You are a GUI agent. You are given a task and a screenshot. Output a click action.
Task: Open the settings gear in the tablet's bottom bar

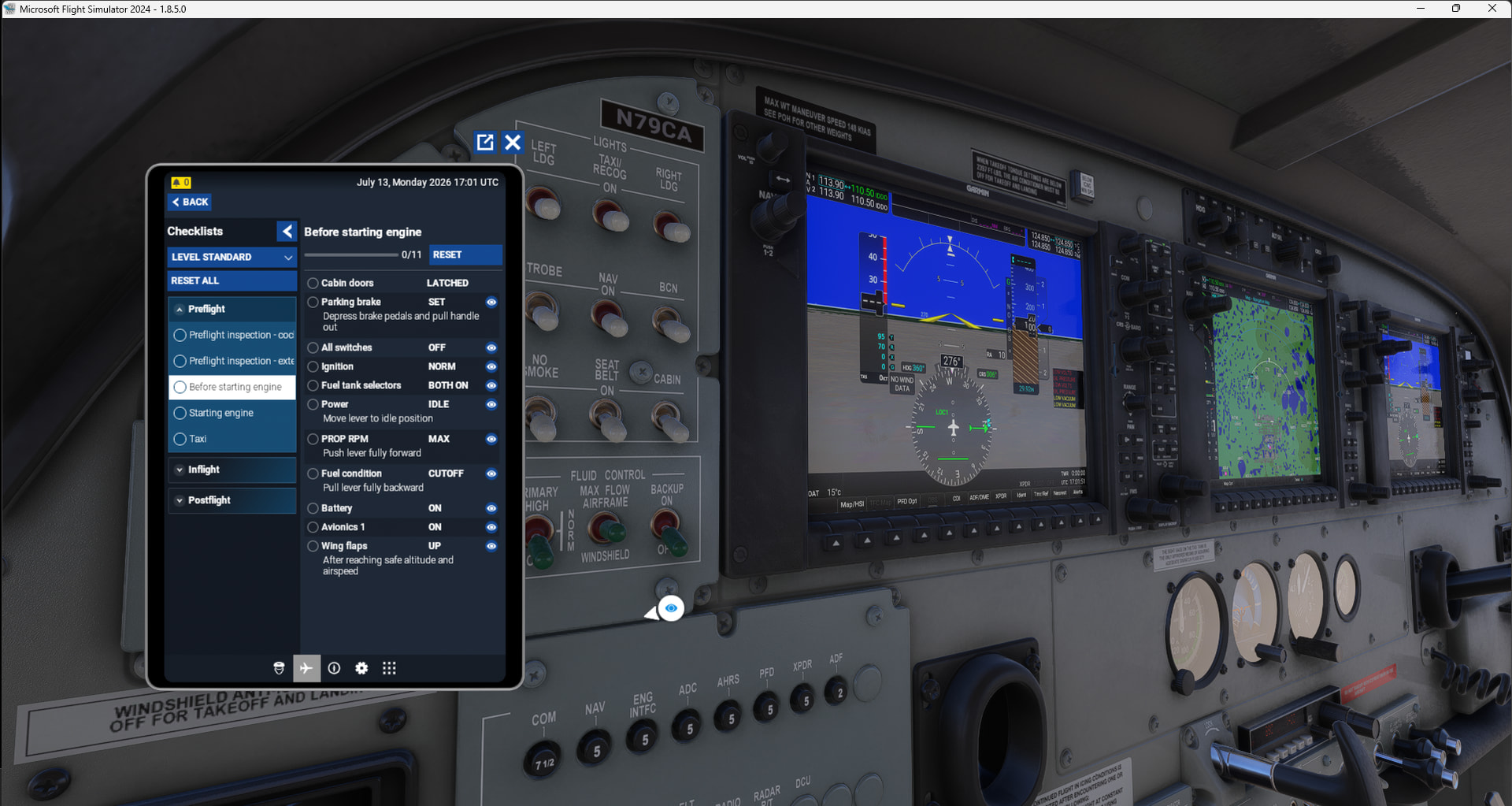(361, 668)
